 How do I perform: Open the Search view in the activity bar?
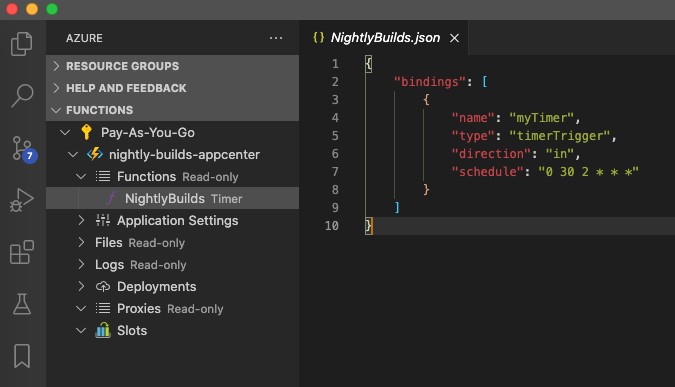[x=22, y=96]
